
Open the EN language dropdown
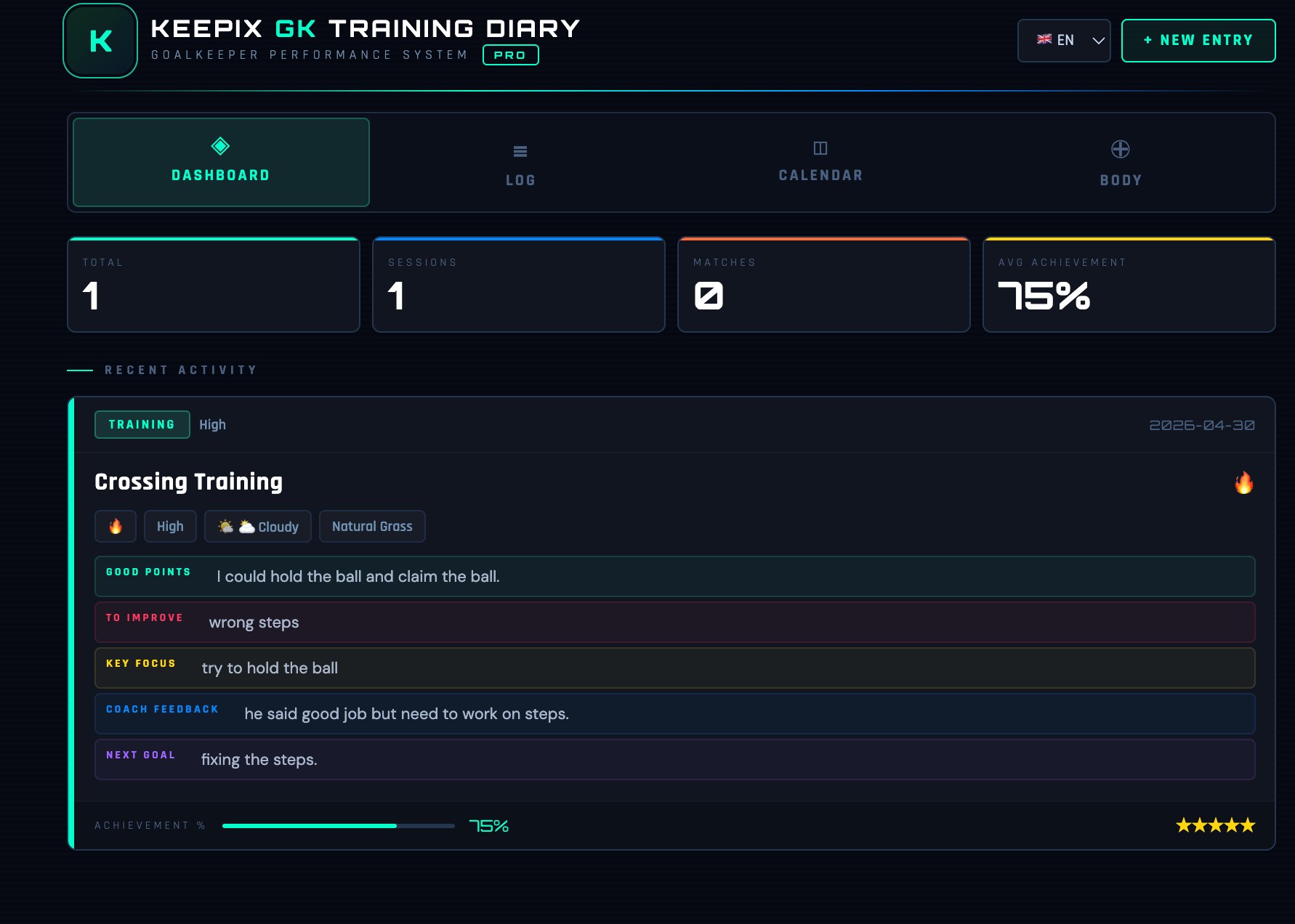(x=1064, y=41)
